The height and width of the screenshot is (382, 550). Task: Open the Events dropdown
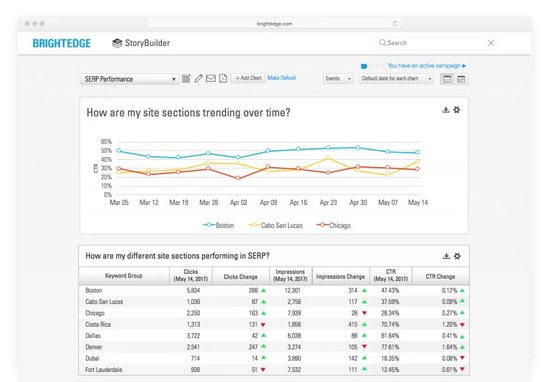pos(338,79)
